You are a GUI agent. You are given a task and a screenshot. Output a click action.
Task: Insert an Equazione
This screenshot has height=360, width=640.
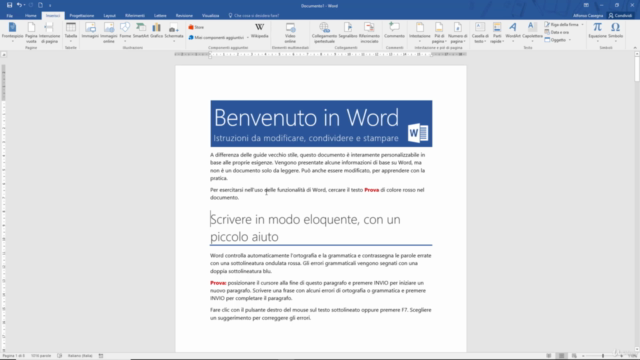(x=597, y=32)
